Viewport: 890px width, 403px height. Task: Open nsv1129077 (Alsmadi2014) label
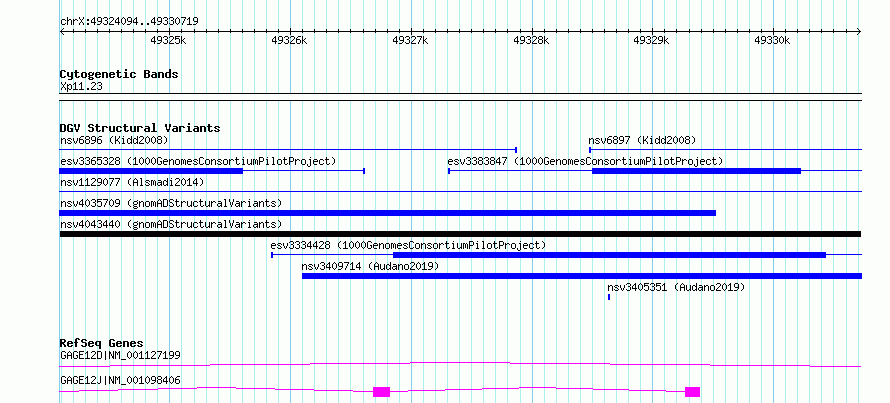(132, 182)
